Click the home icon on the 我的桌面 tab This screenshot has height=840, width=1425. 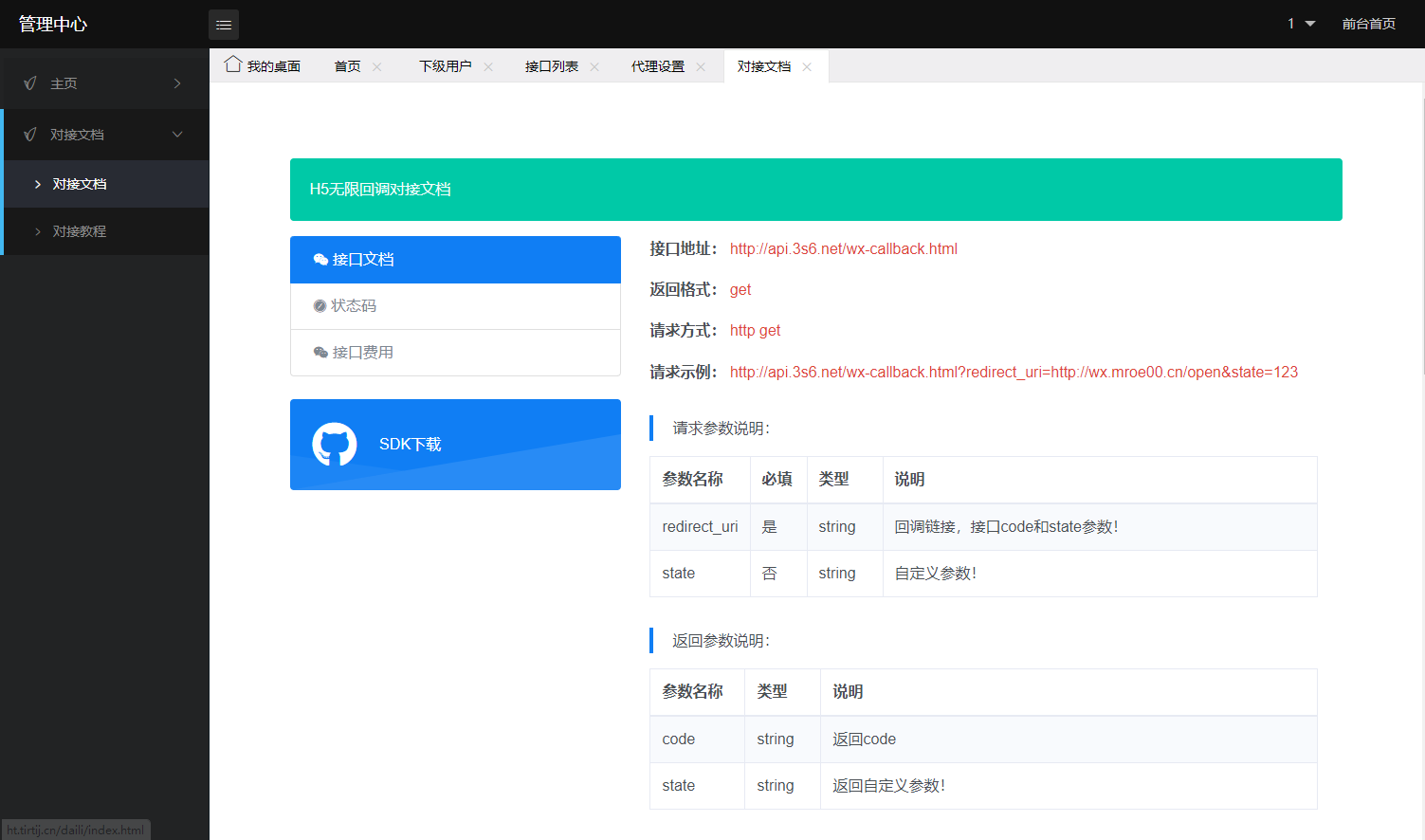pyautogui.click(x=232, y=64)
